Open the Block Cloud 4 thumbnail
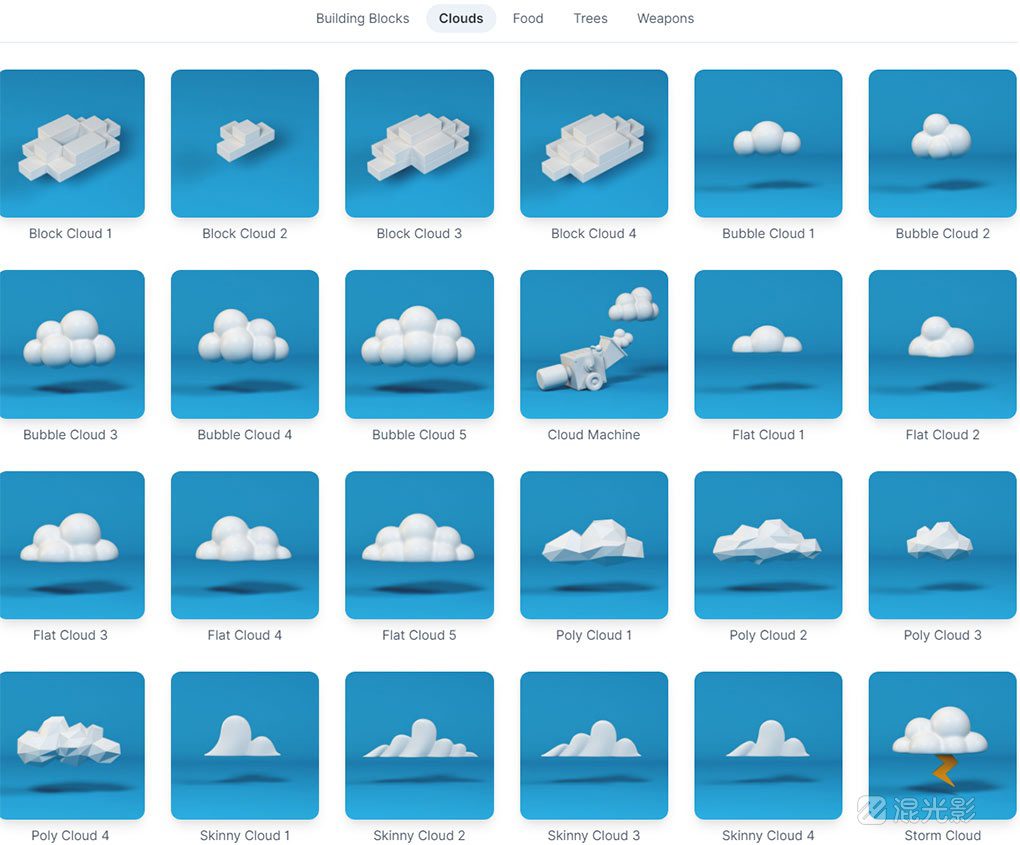 coord(594,143)
